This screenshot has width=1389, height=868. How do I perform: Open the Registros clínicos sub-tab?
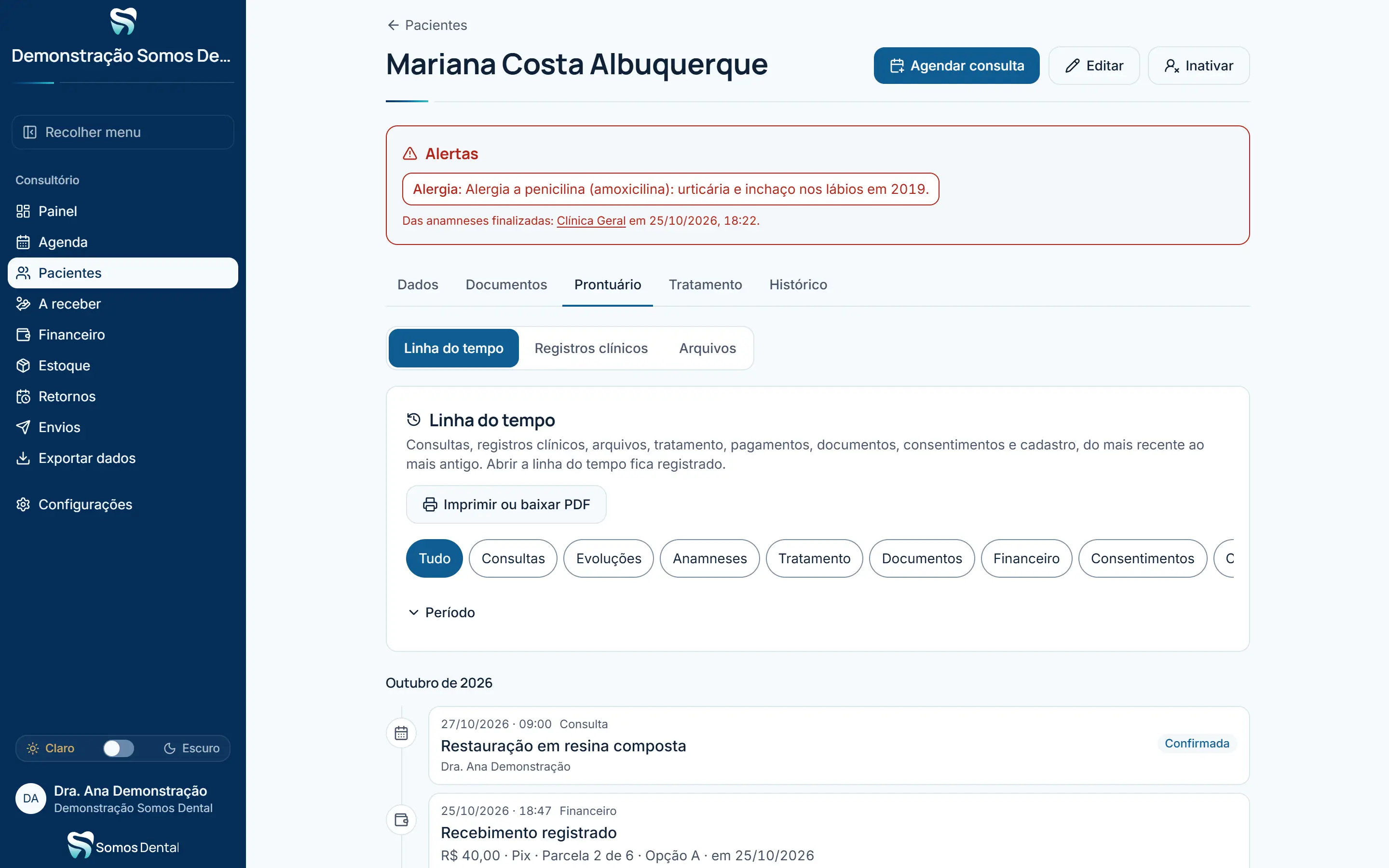(591, 349)
